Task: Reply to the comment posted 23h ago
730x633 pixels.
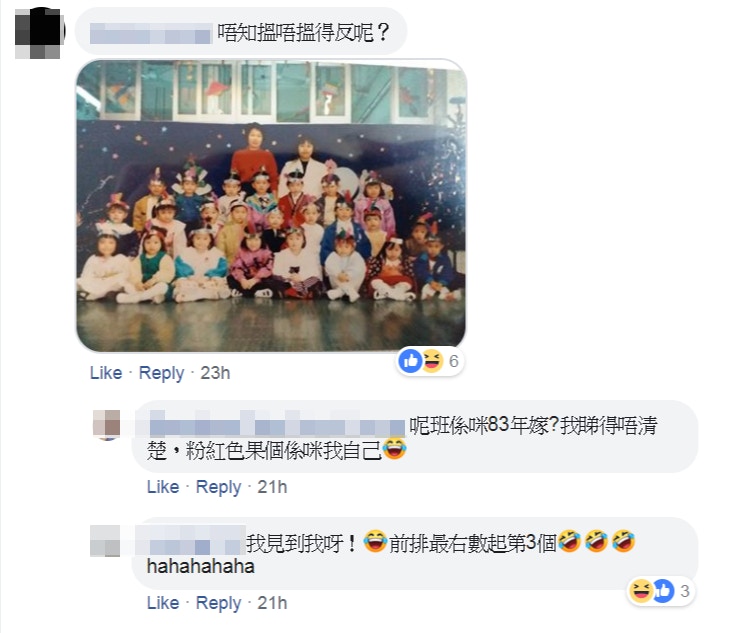Action: click(x=161, y=373)
